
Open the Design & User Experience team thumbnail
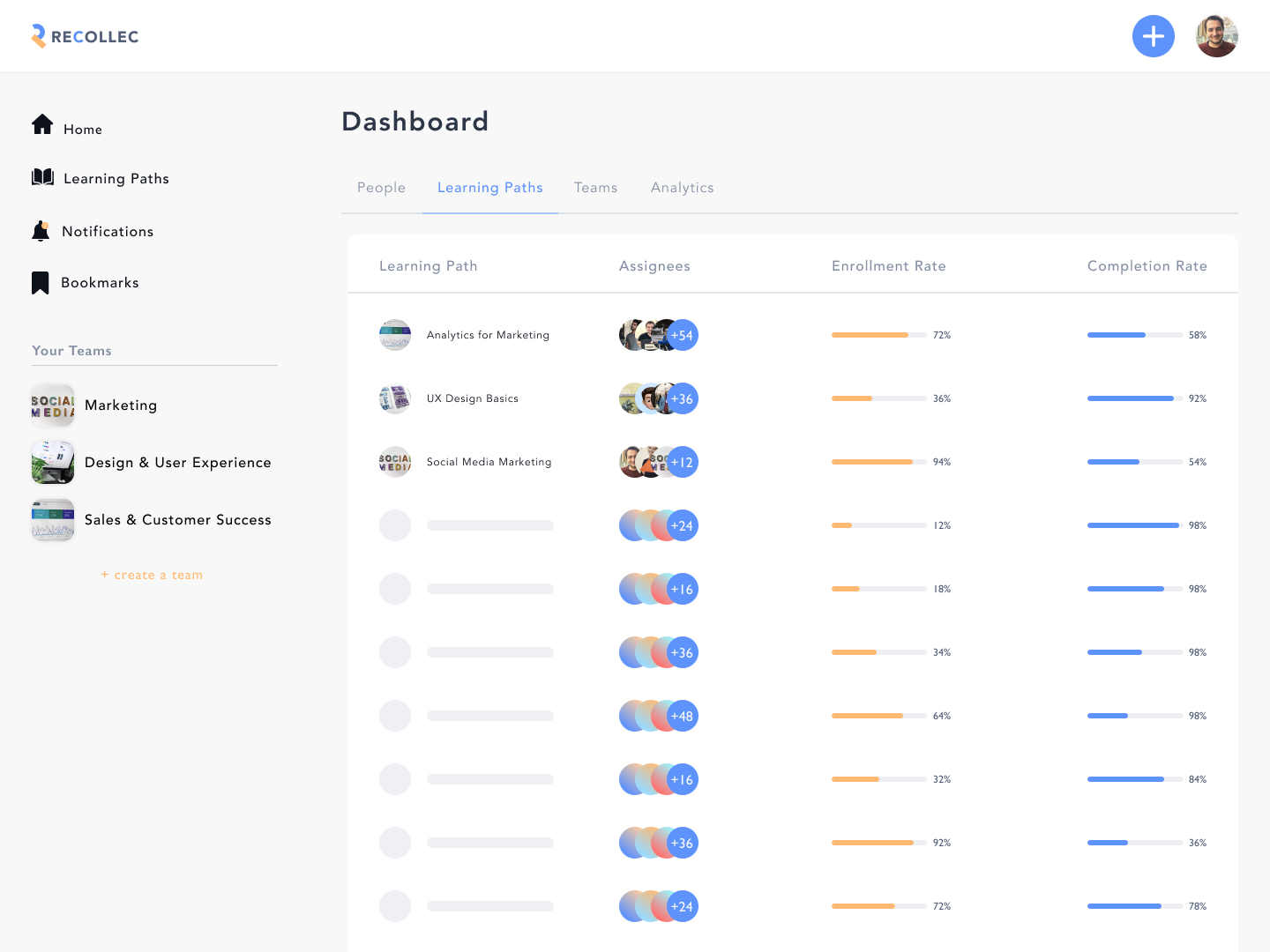53,463
